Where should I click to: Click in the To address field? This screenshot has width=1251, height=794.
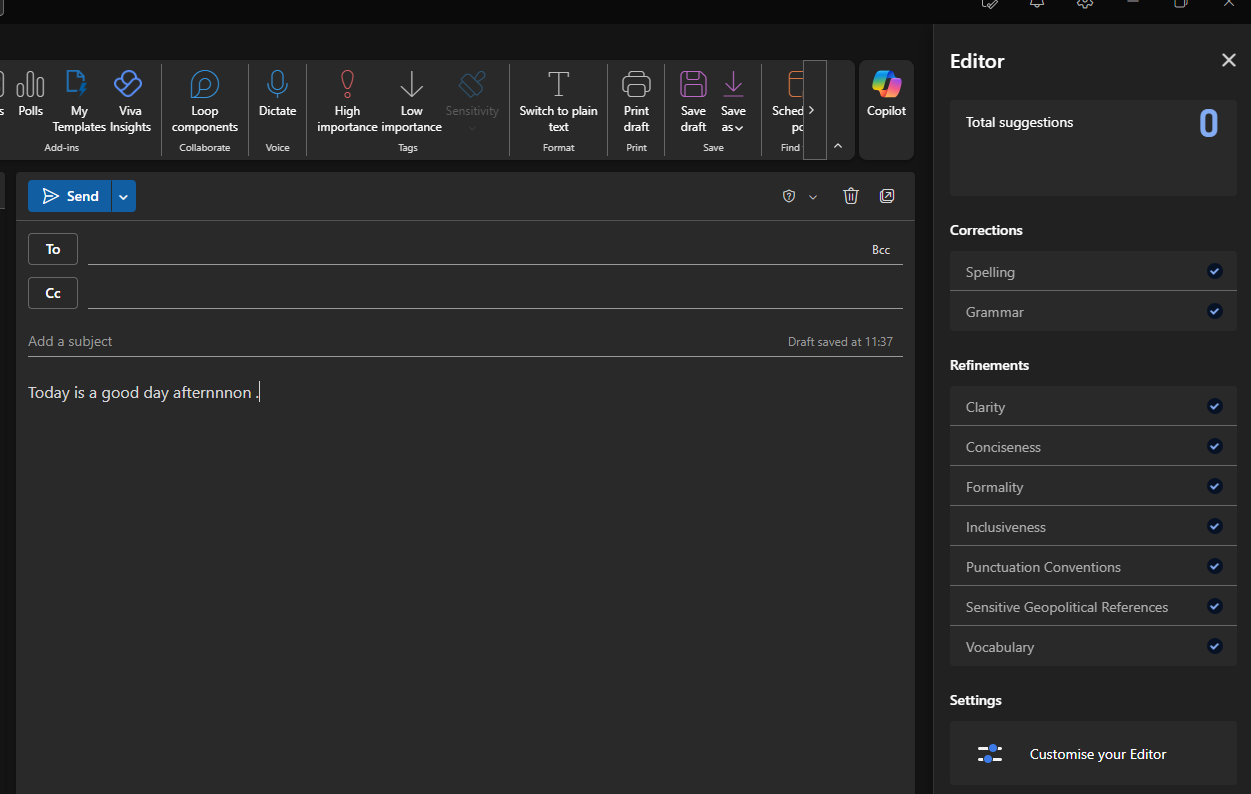tap(476, 249)
